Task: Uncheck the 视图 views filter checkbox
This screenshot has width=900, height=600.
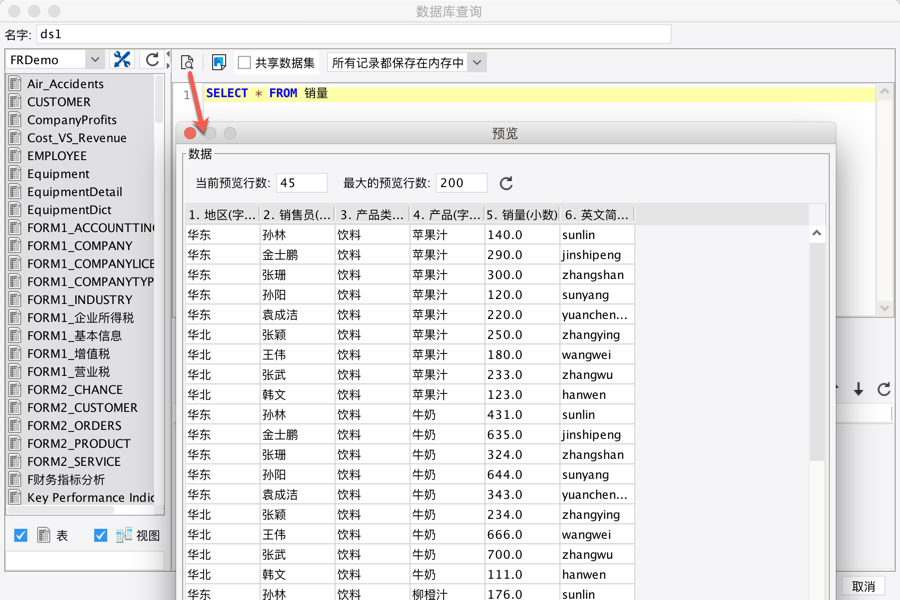Action: pyautogui.click(x=100, y=536)
